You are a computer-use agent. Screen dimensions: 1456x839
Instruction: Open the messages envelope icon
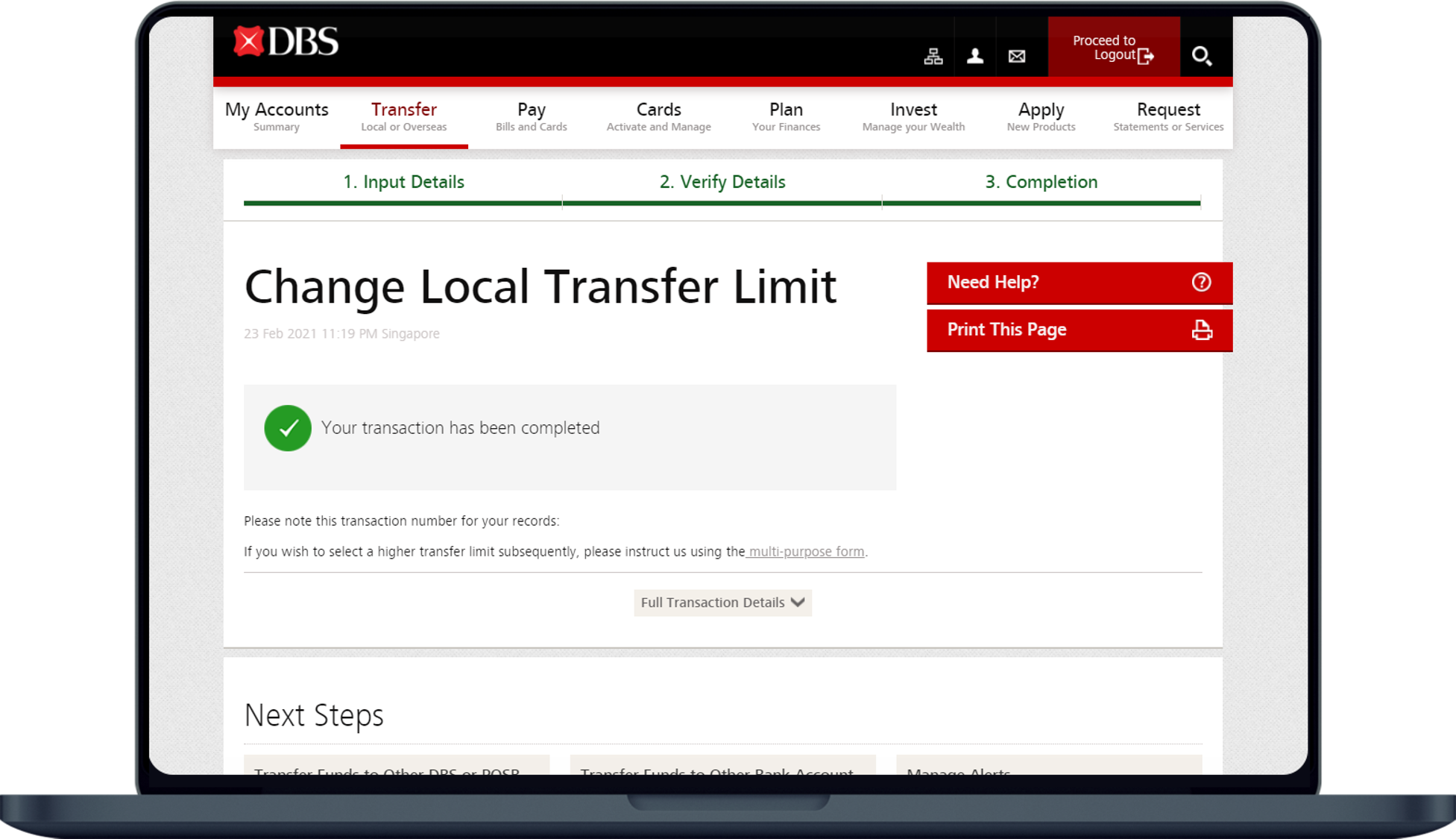[1016, 56]
